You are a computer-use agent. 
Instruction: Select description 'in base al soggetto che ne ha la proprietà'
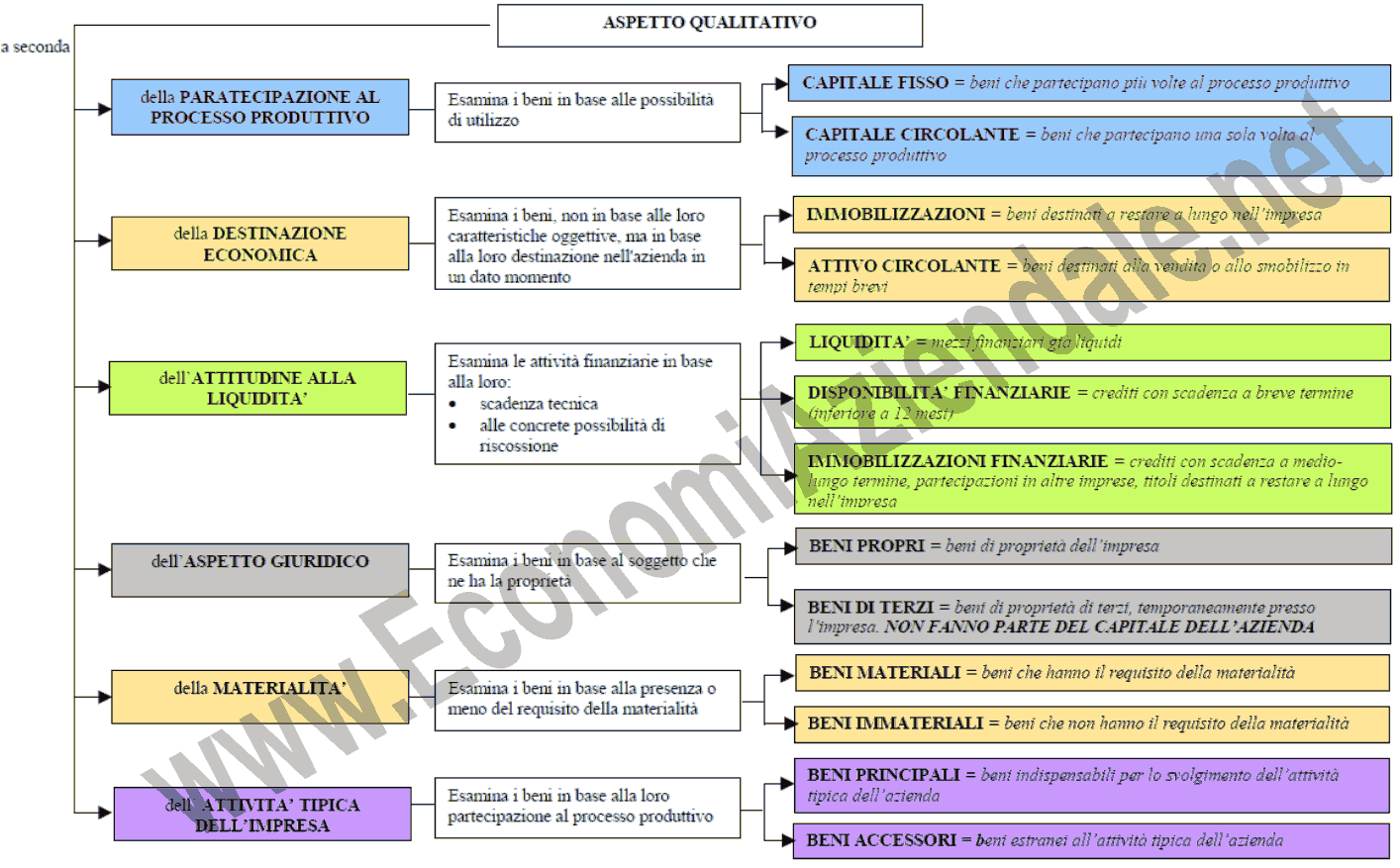[587, 573]
